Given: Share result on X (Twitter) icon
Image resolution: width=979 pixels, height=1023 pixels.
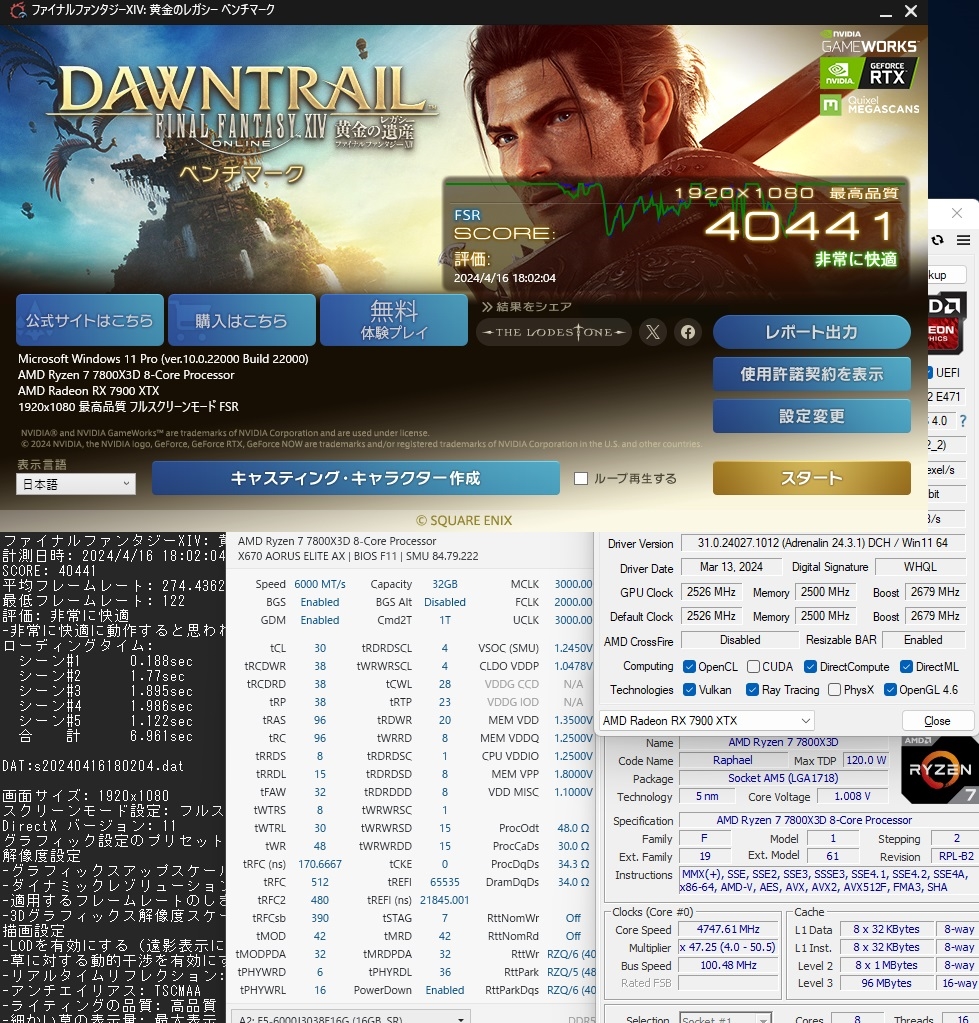Looking at the screenshot, I should [653, 332].
